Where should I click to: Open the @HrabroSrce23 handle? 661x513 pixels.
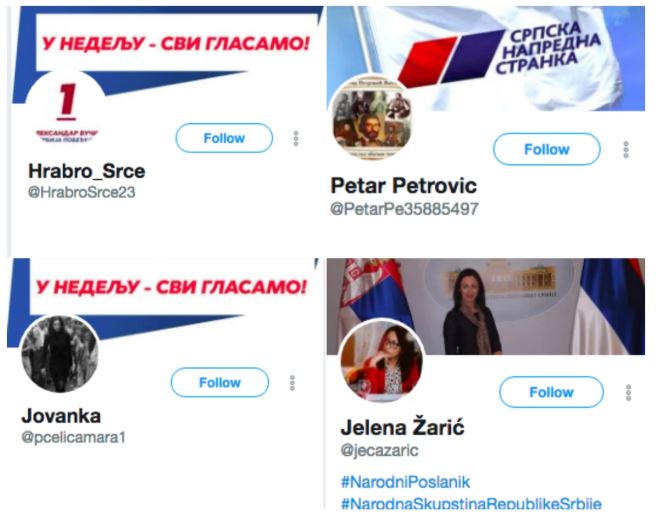click(81, 192)
